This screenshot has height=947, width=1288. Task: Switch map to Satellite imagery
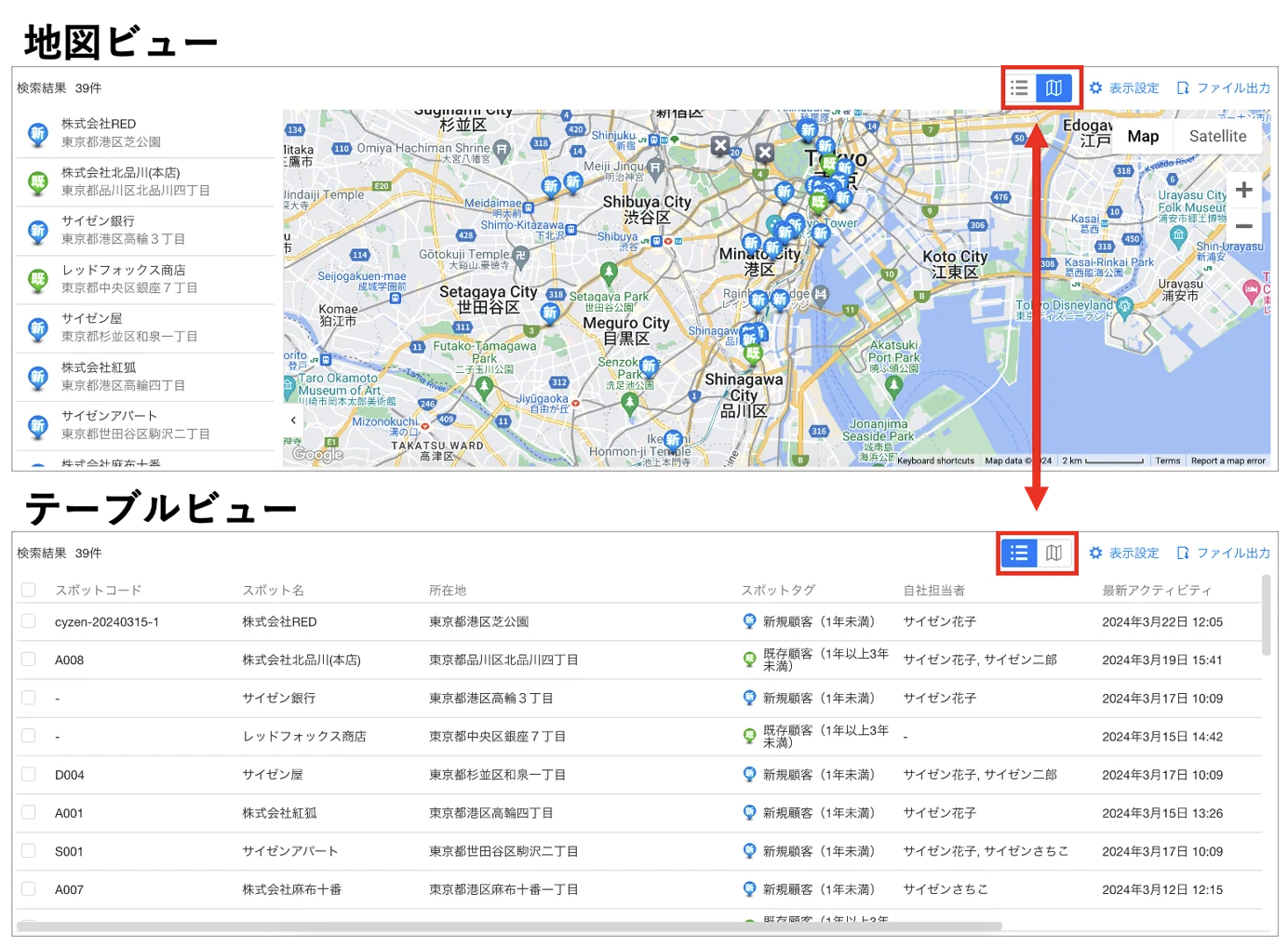(x=1217, y=136)
